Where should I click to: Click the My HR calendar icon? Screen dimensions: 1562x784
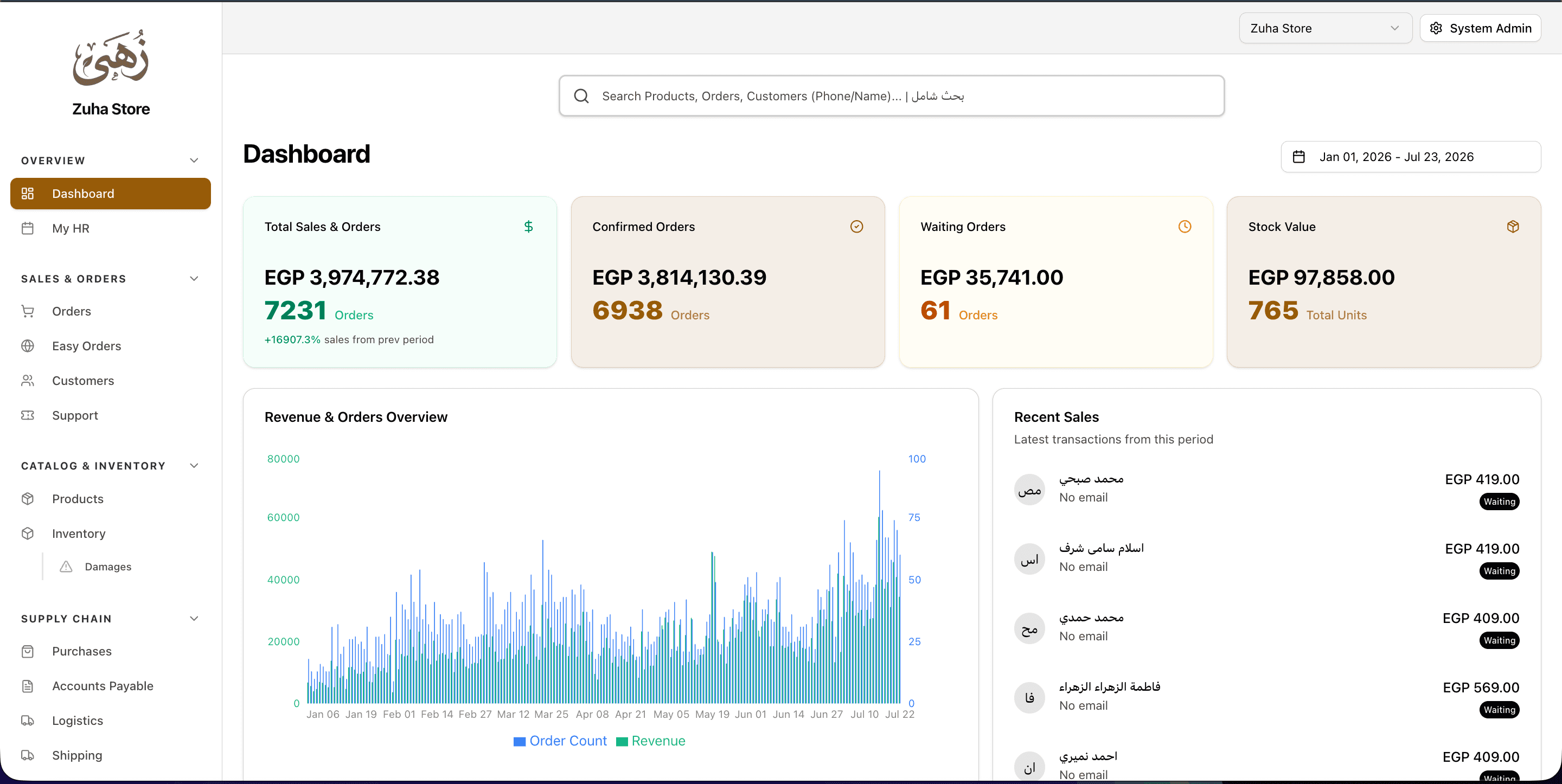point(27,228)
